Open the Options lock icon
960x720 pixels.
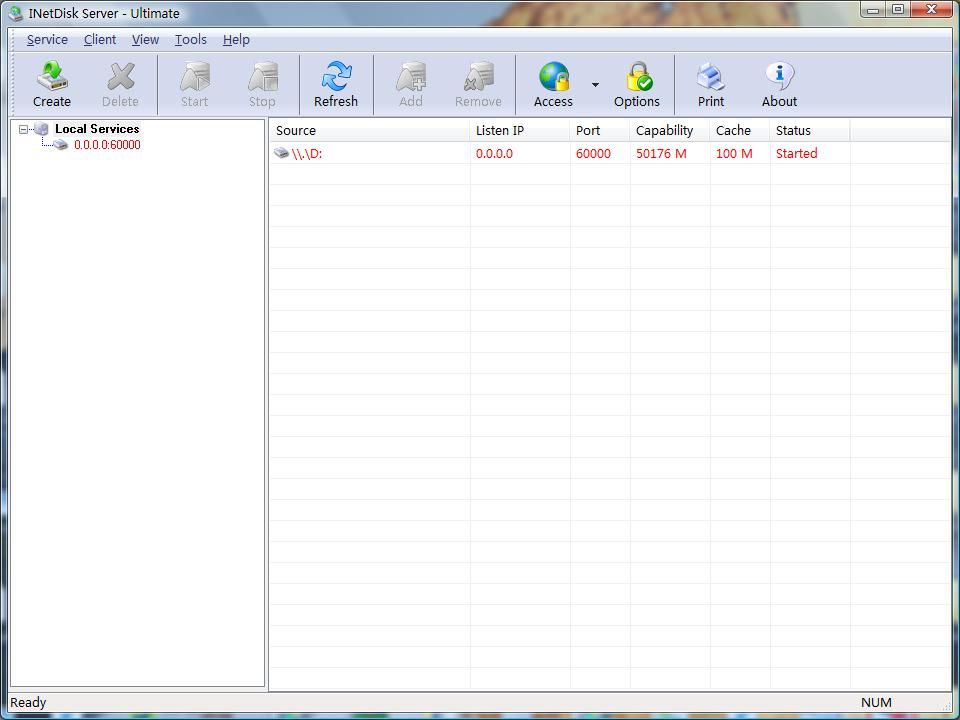pyautogui.click(x=637, y=78)
